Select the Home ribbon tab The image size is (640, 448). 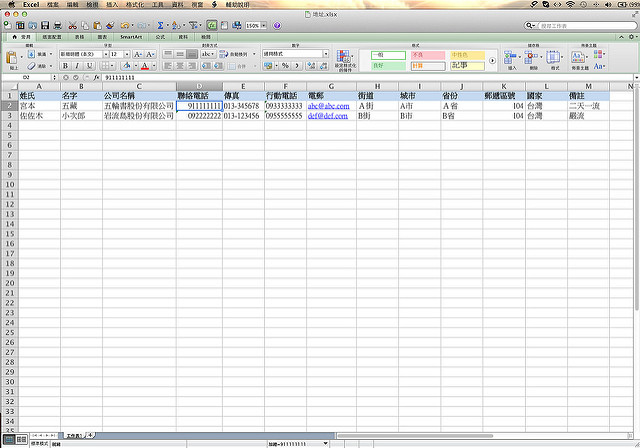(21, 37)
